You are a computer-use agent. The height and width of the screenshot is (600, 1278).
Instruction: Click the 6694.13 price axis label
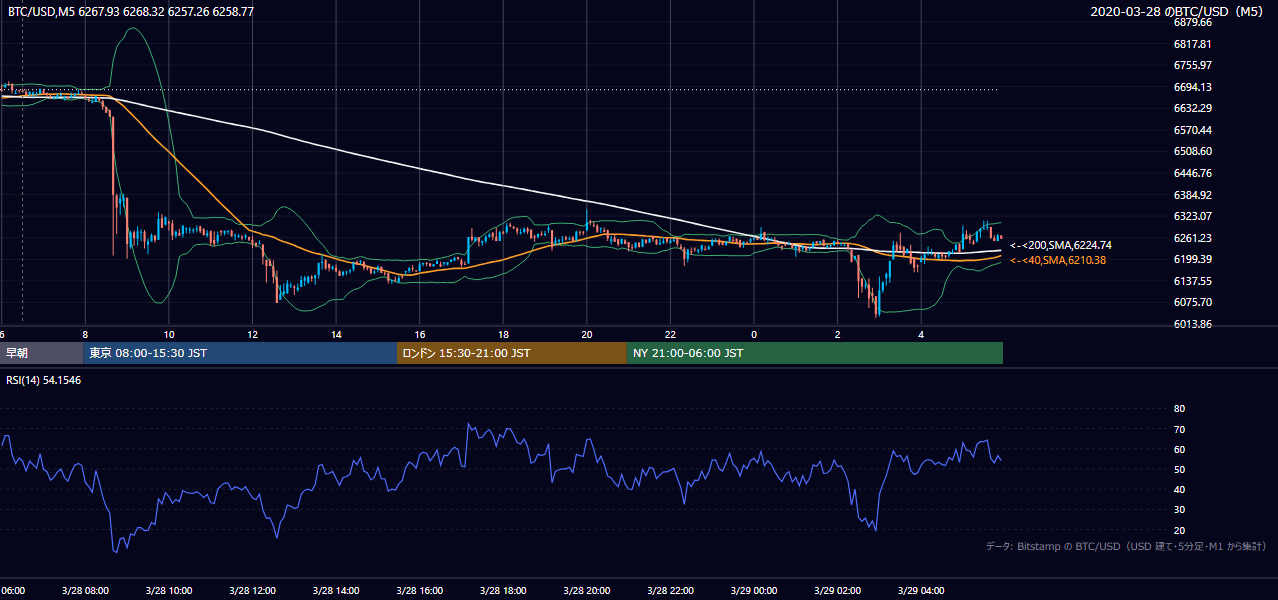click(x=1192, y=87)
